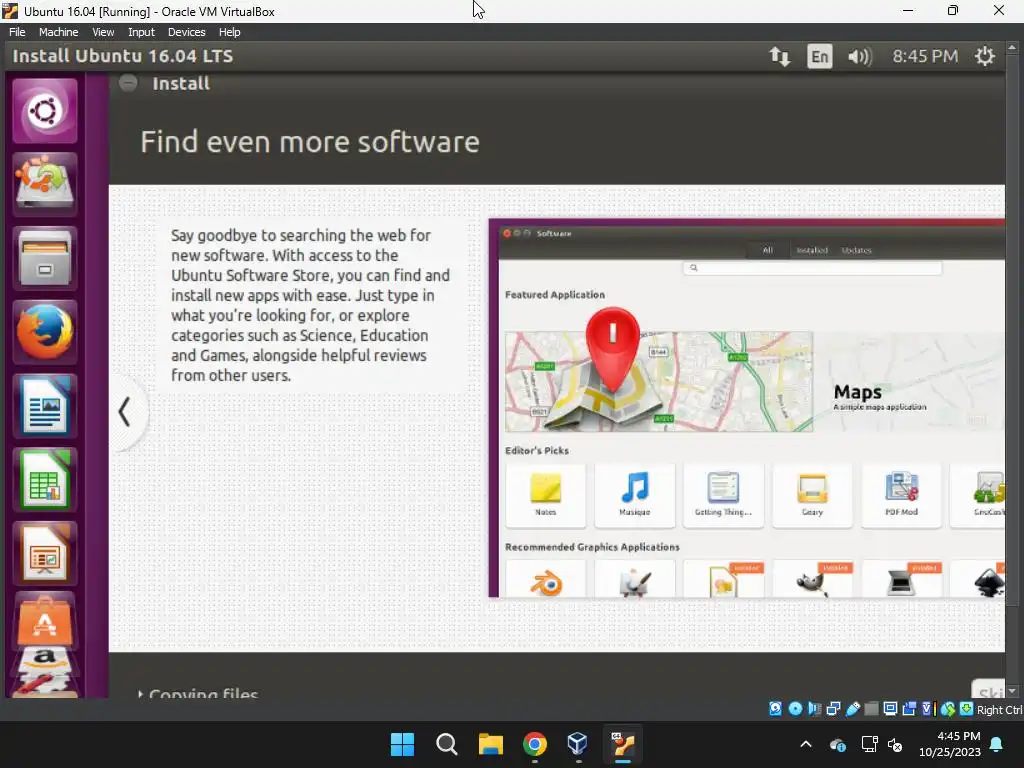Open VirtualBox Manager from the taskbar
The width and height of the screenshot is (1024, 768).
(578, 744)
